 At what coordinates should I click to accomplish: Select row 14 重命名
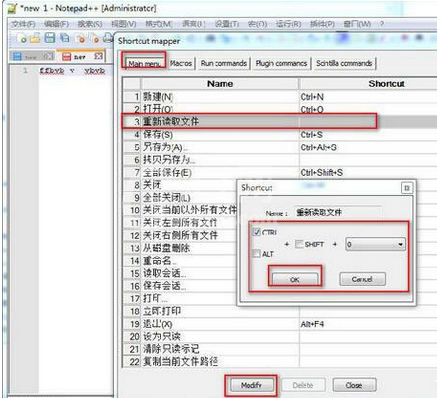coord(179,261)
